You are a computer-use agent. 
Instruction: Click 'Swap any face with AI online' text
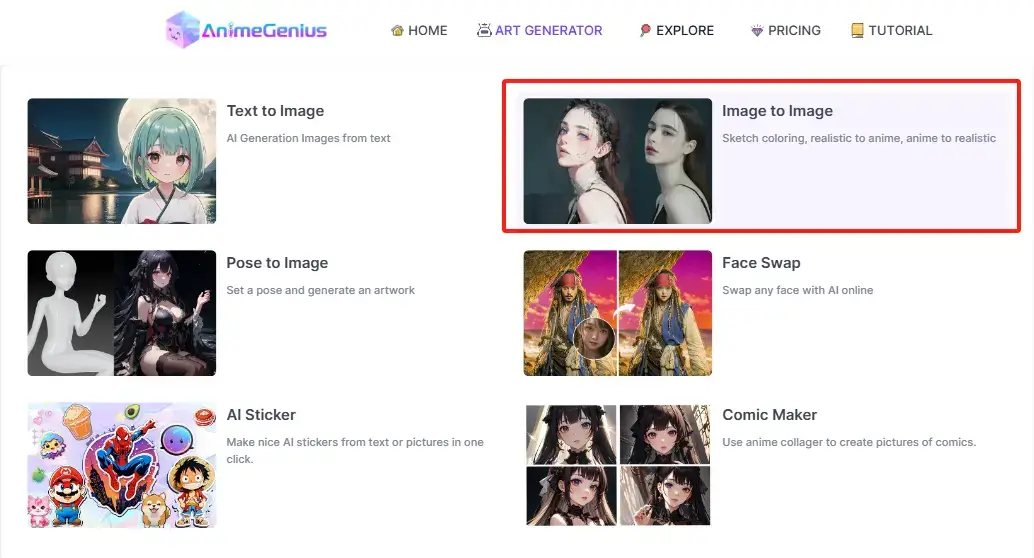click(x=797, y=290)
